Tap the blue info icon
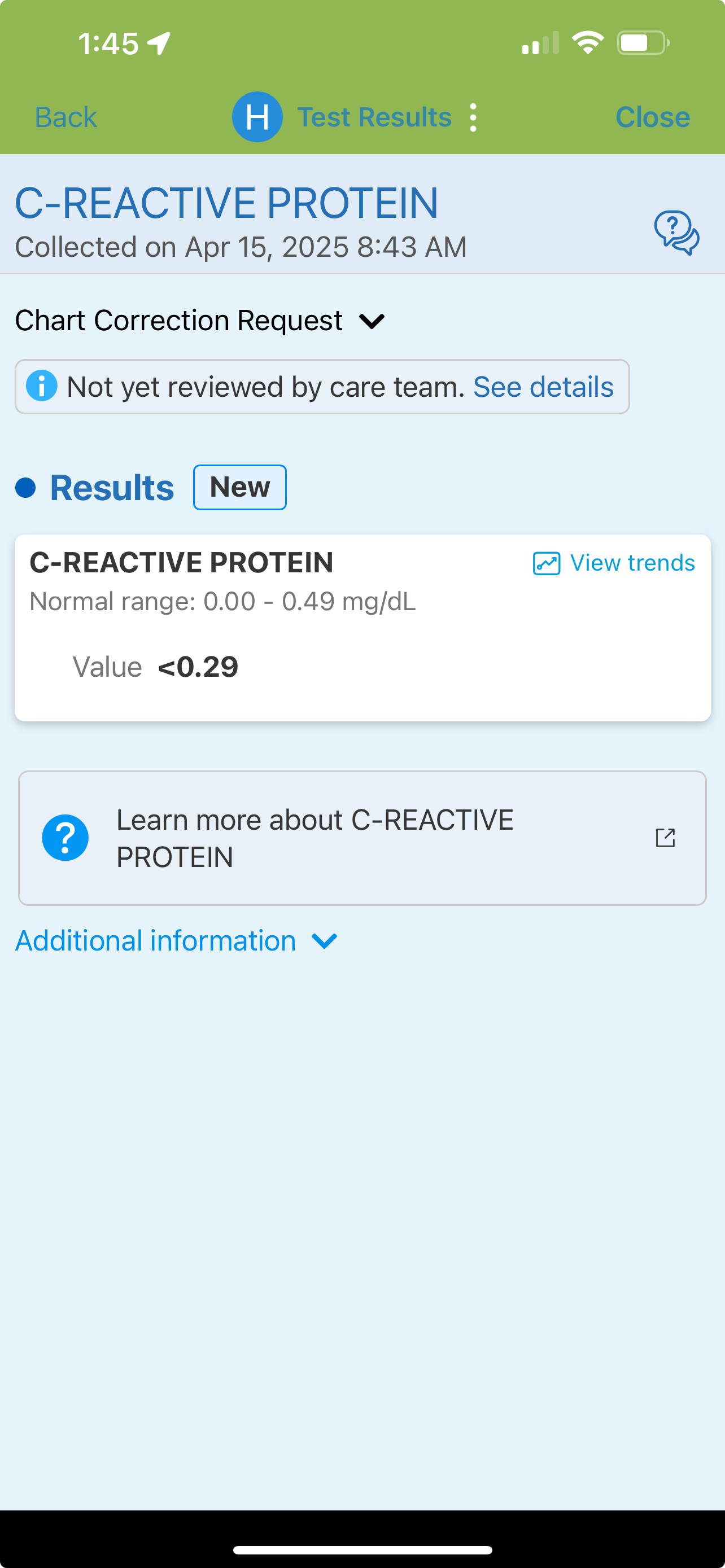 pos(42,386)
